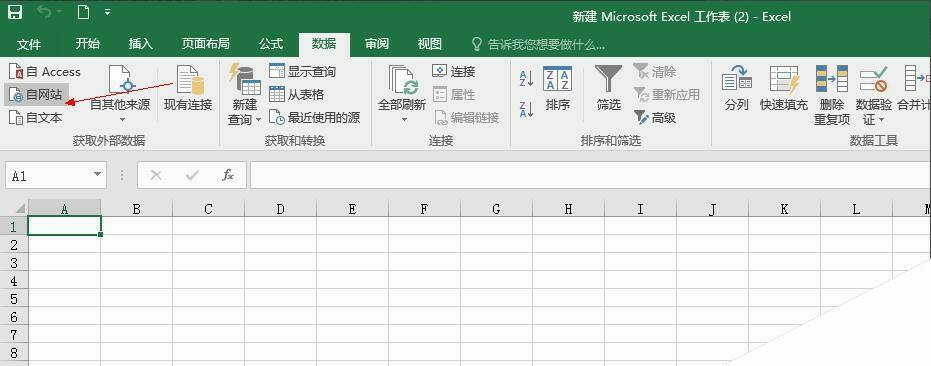This screenshot has width=931, height=366.
Task: Click the fx insert function button
Action: click(227, 175)
